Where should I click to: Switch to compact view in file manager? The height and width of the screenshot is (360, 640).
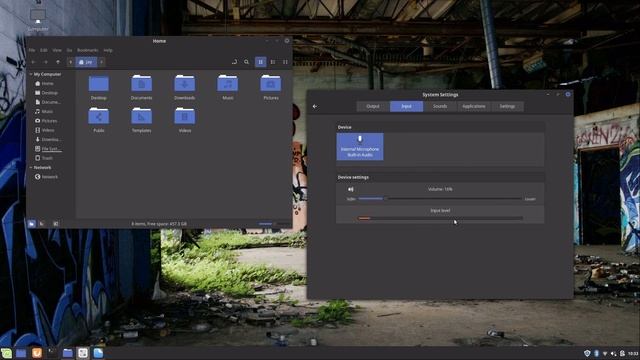(285, 62)
